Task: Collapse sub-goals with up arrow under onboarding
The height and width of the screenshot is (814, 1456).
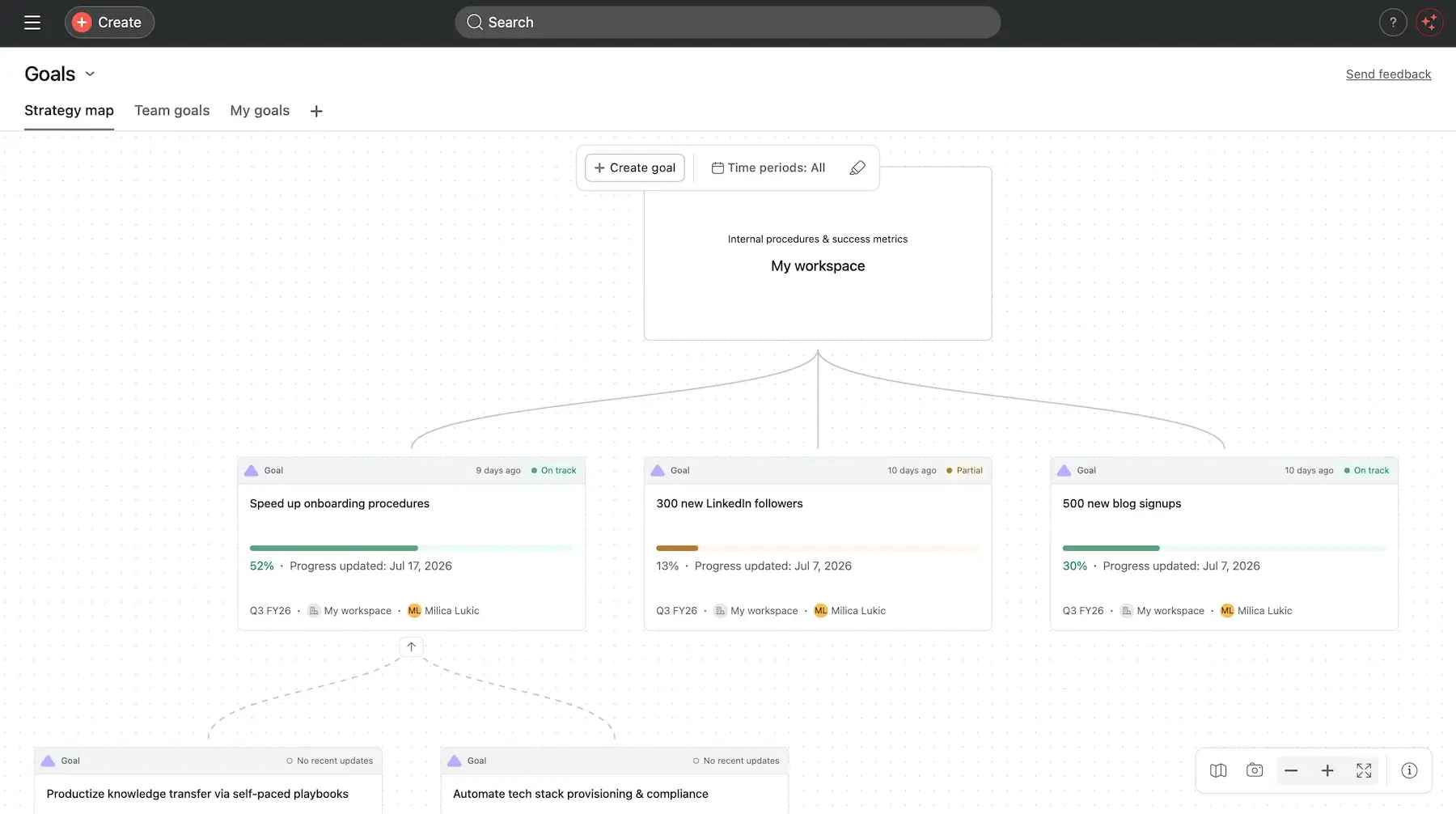Action: click(x=411, y=647)
